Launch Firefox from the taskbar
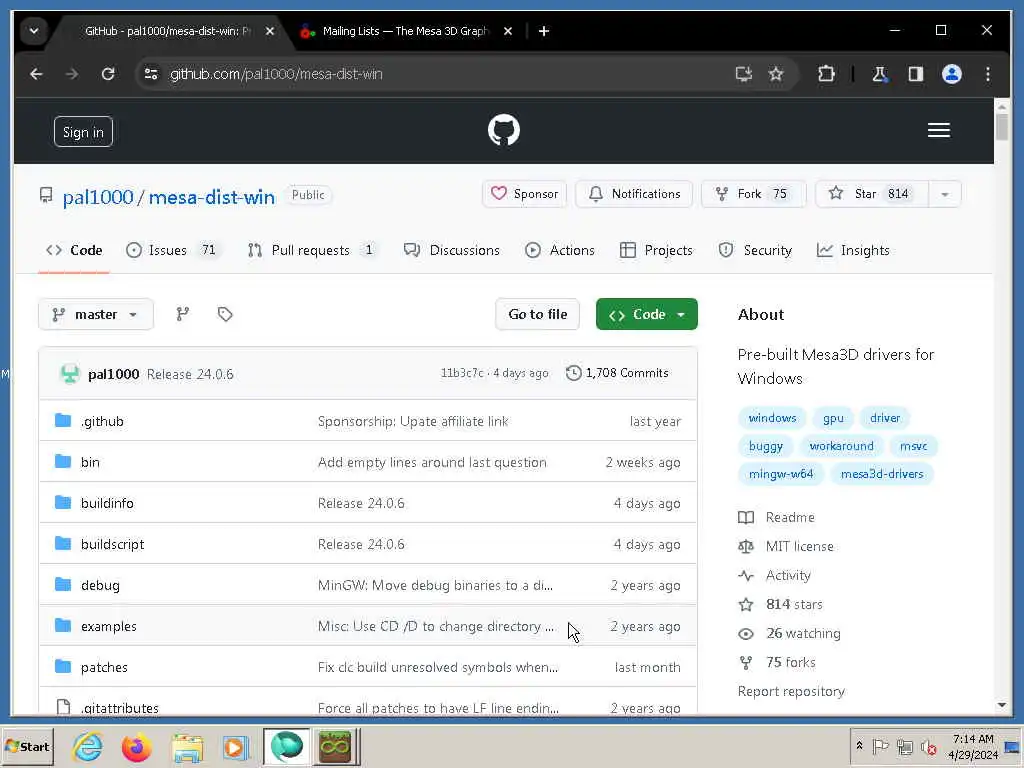Image resolution: width=1024 pixels, height=768 pixels. pyautogui.click(x=136, y=746)
